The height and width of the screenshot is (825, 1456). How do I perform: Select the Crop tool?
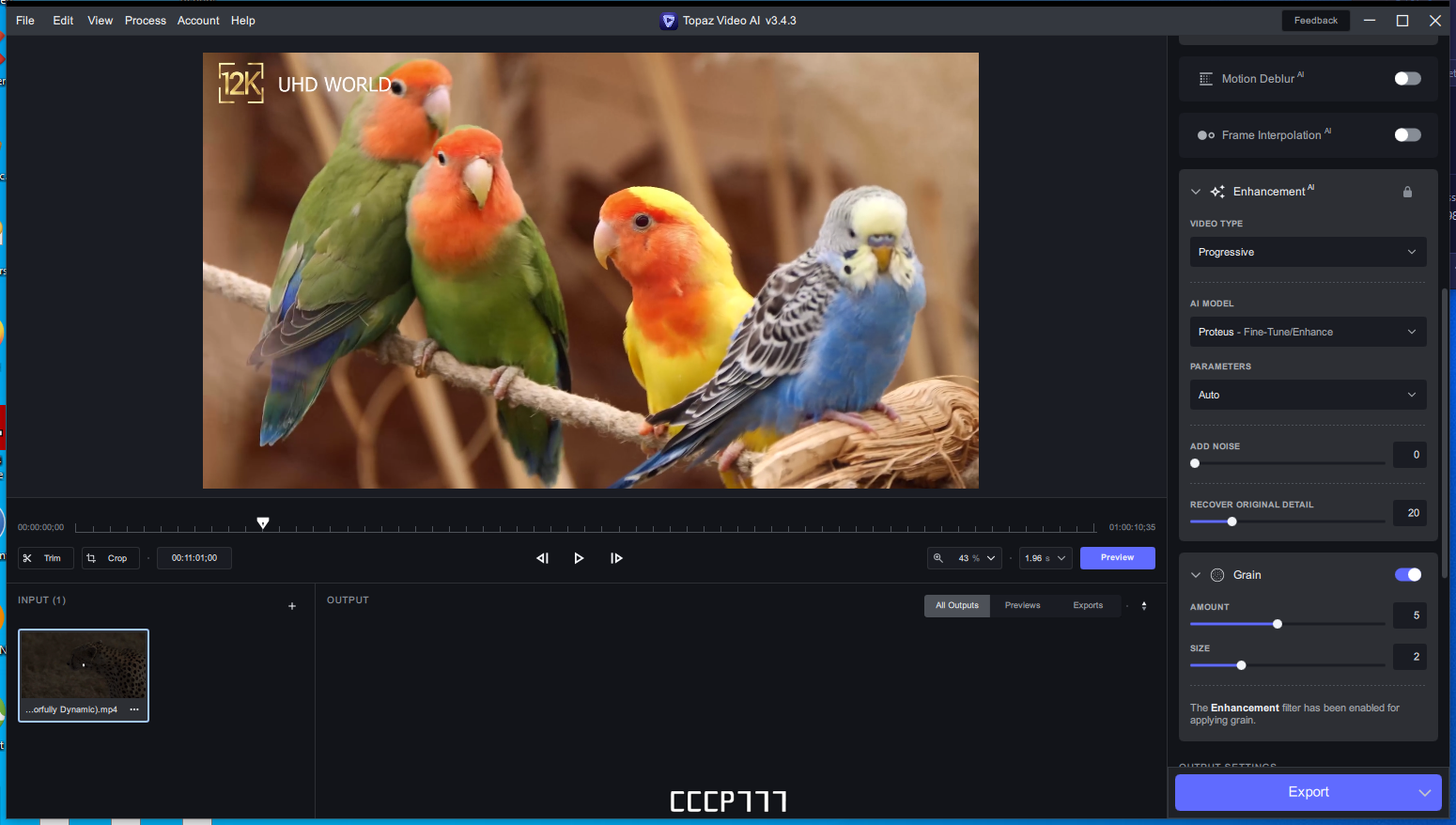[110, 558]
